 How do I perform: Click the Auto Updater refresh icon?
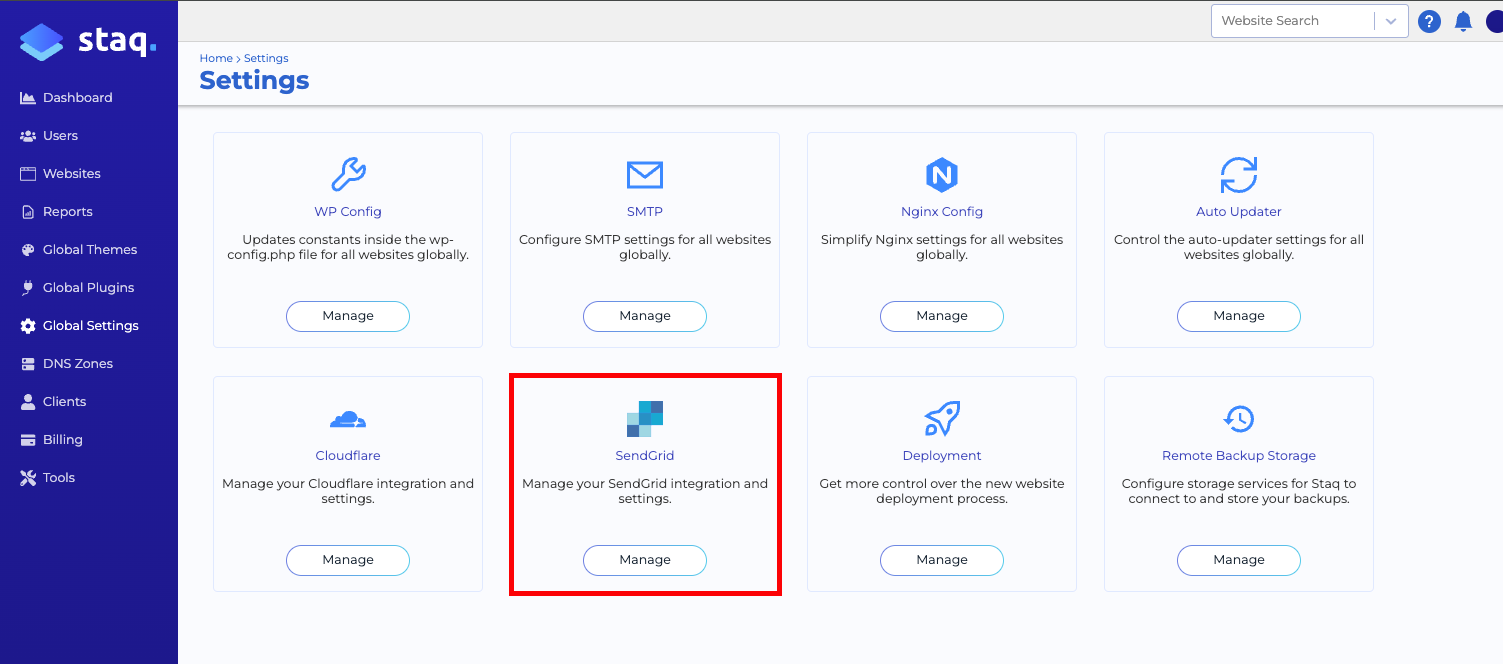(1238, 174)
